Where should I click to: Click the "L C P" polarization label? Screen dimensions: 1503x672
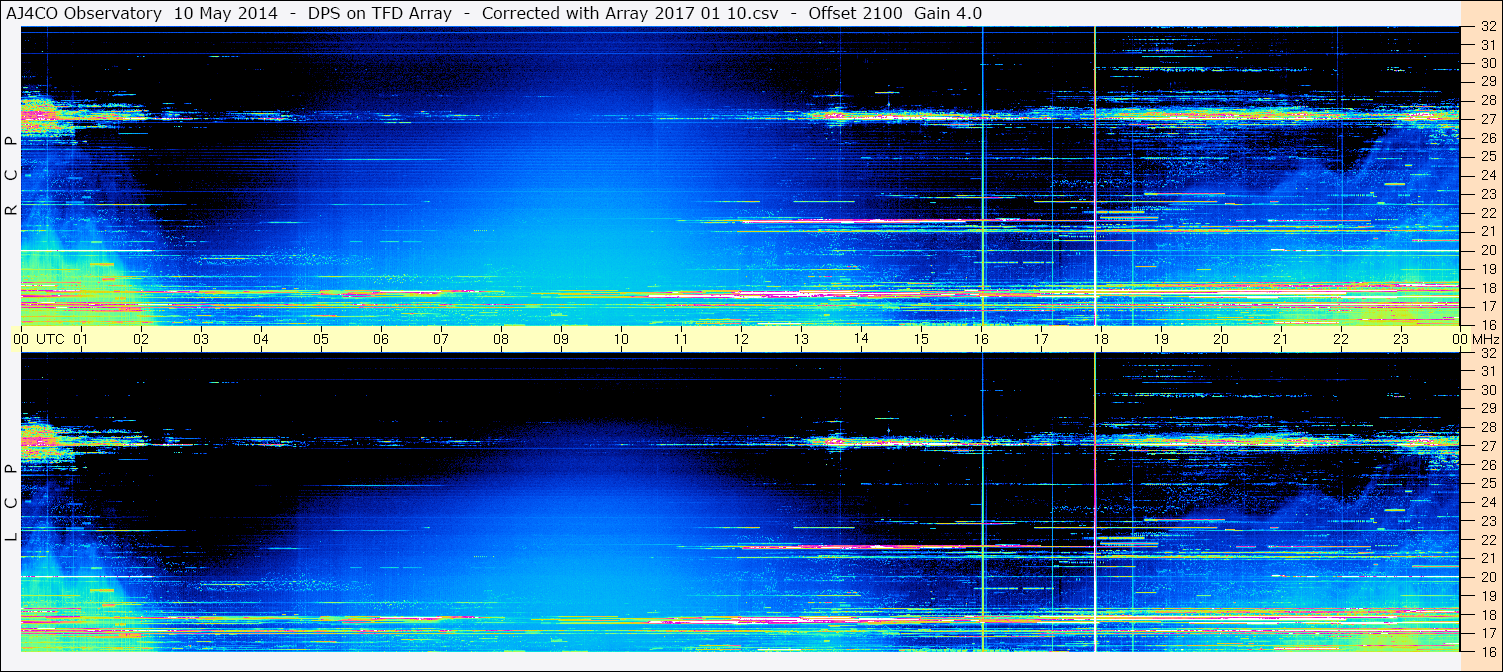point(11,503)
